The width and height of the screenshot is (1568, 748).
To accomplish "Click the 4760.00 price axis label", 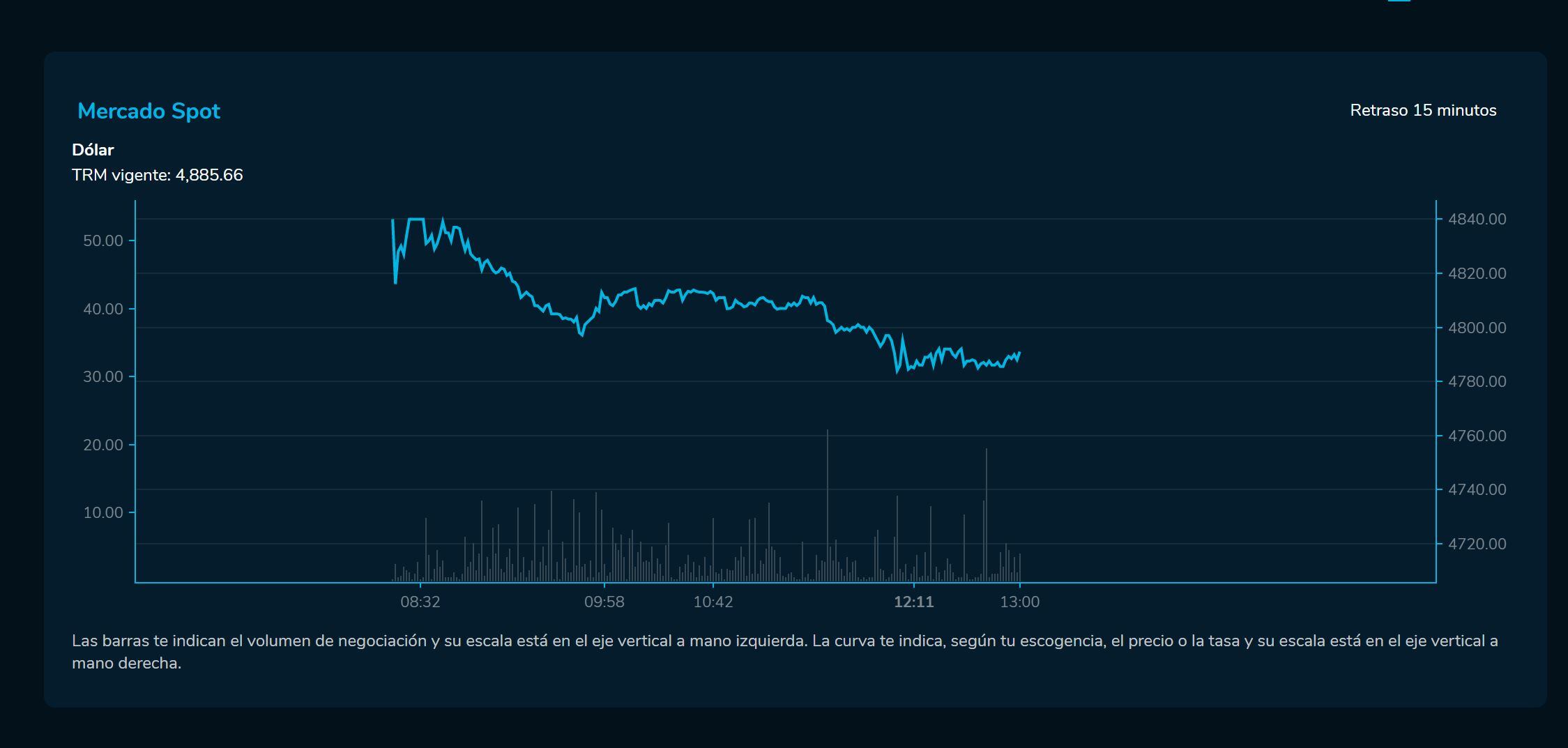I will tap(1477, 436).
